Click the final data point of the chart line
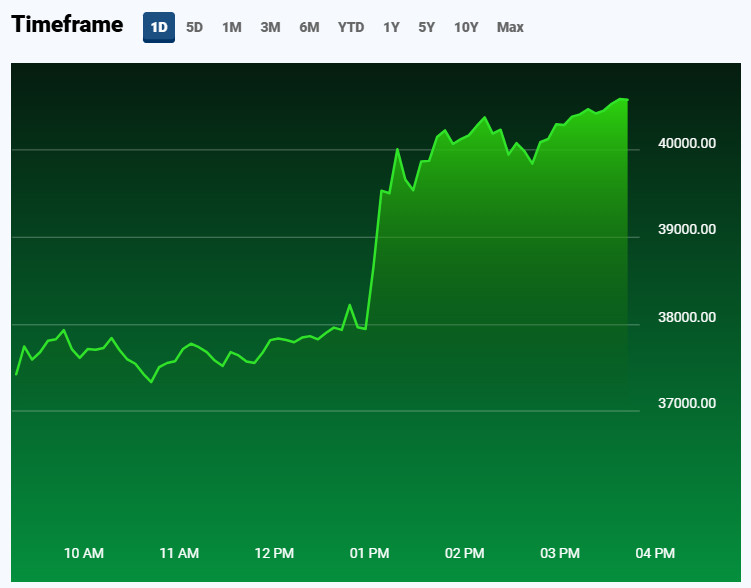Viewport: 751px width, 588px height. 627,100
